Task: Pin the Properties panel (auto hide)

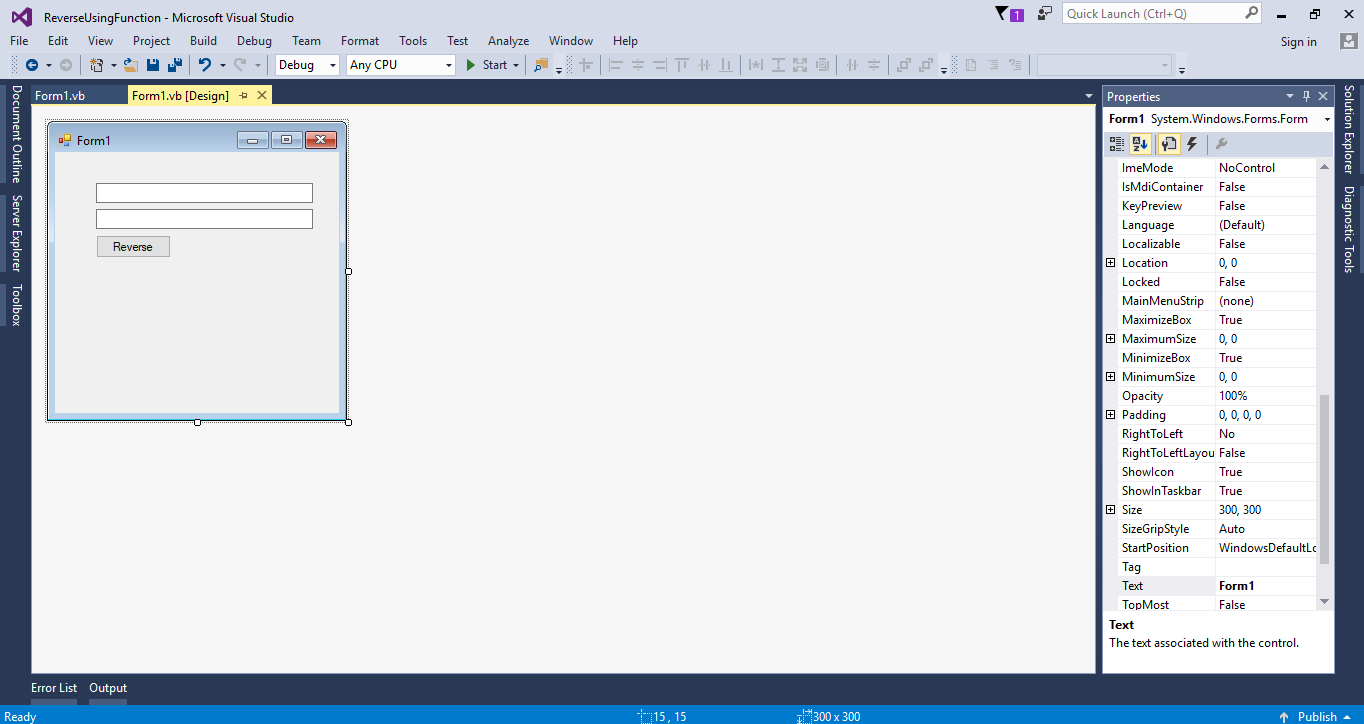Action: click(x=1306, y=97)
